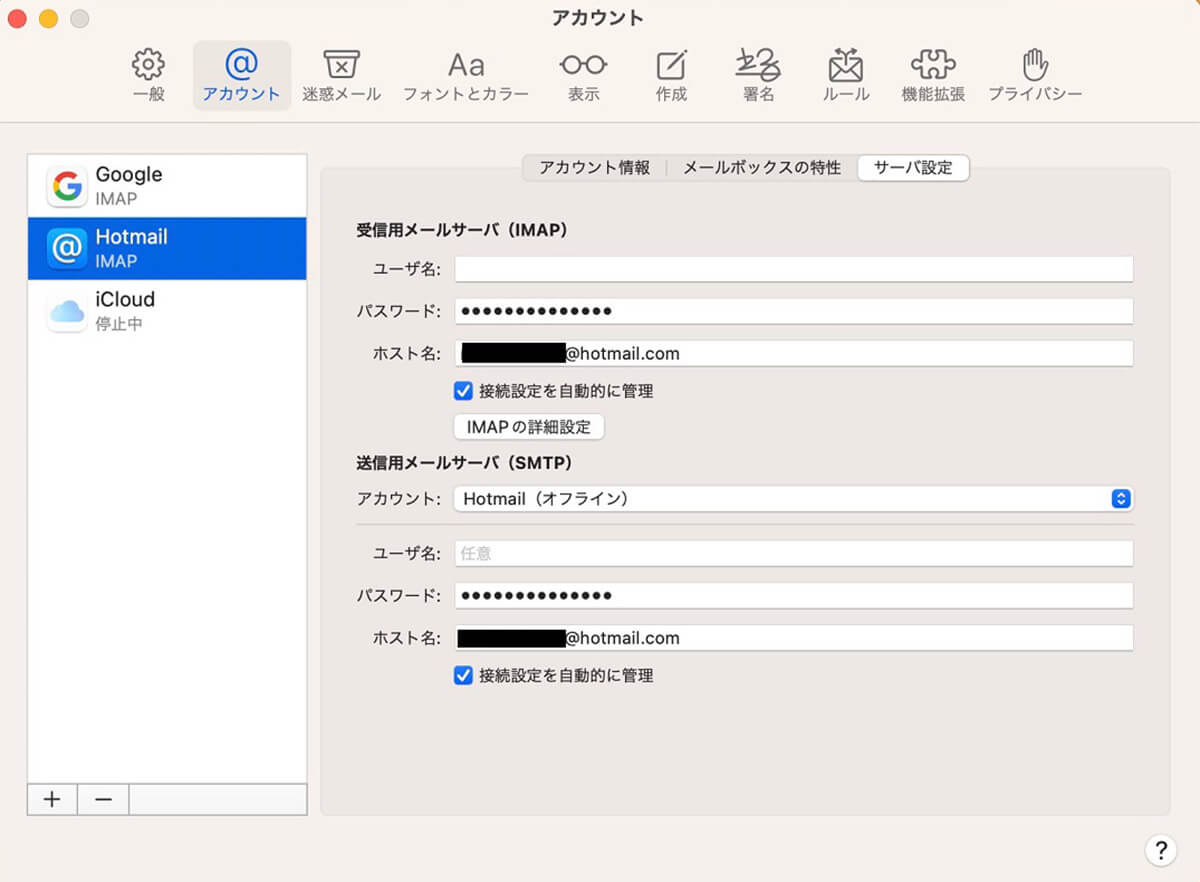1200x882 pixels.
Task: Open the 一般 general preferences gear
Action: pos(149,75)
